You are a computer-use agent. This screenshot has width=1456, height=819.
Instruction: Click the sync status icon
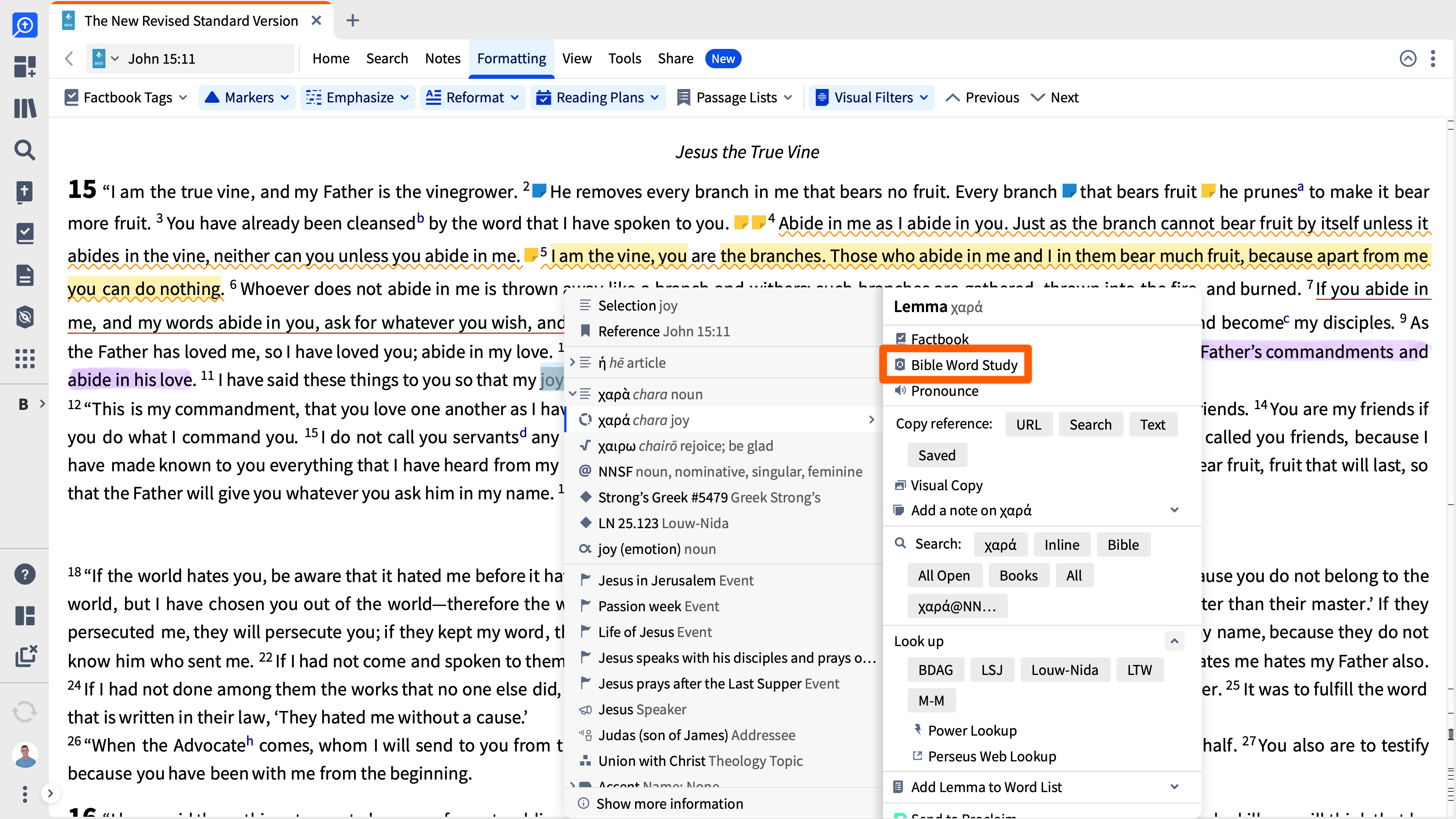click(x=25, y=711)
